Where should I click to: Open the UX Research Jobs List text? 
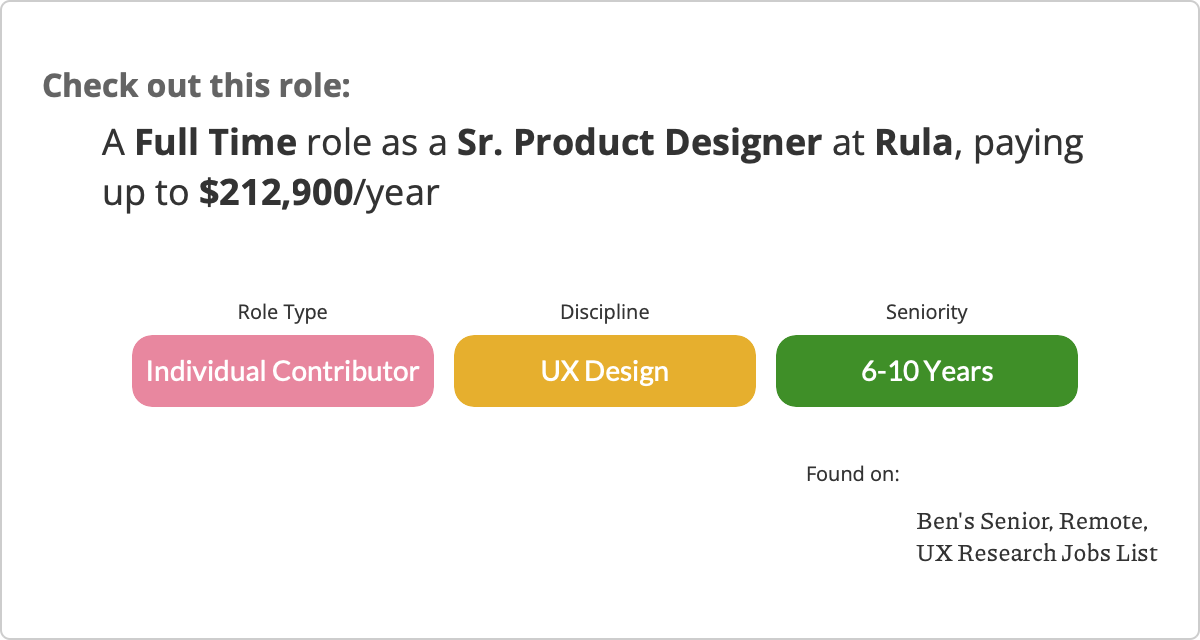pyautogui.click(x=1036, y=552)
